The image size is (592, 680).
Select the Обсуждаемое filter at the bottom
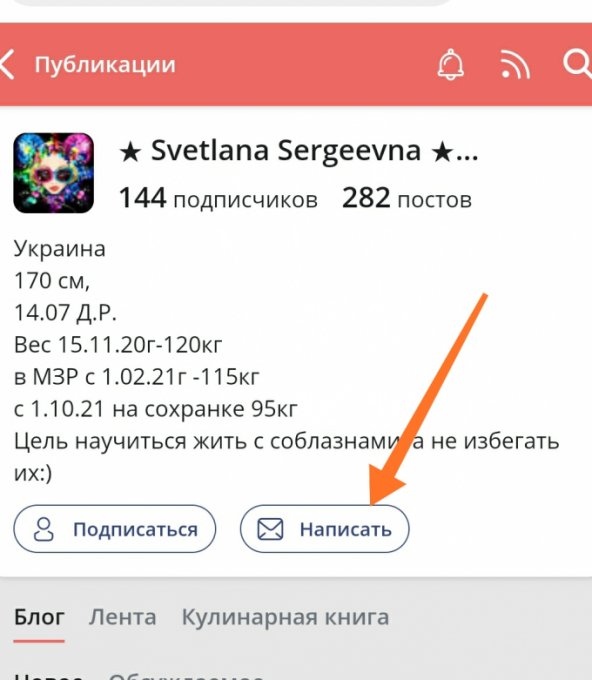[x=186, y=677]
